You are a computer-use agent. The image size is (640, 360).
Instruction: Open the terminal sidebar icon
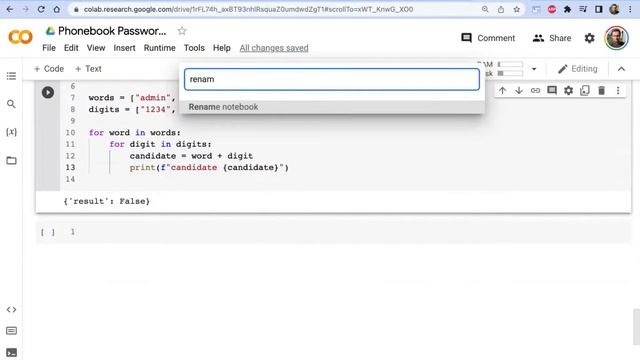click(11, 353)
